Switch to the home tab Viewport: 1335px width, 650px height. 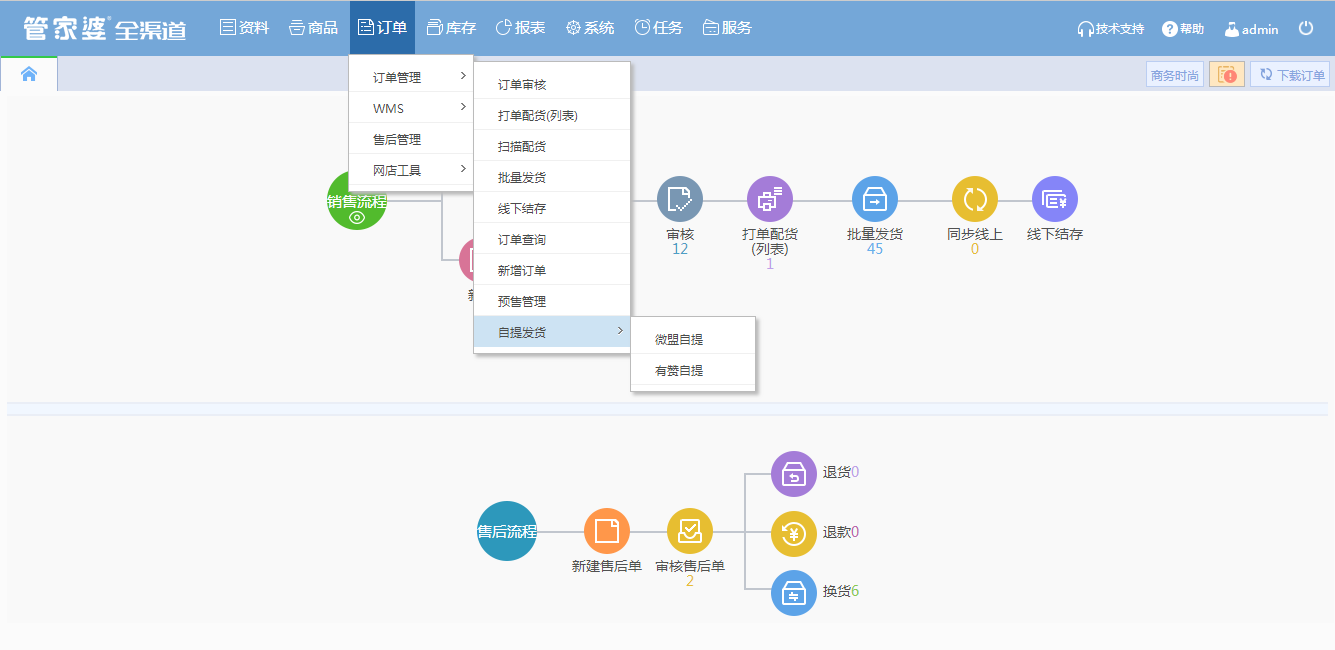29,74
